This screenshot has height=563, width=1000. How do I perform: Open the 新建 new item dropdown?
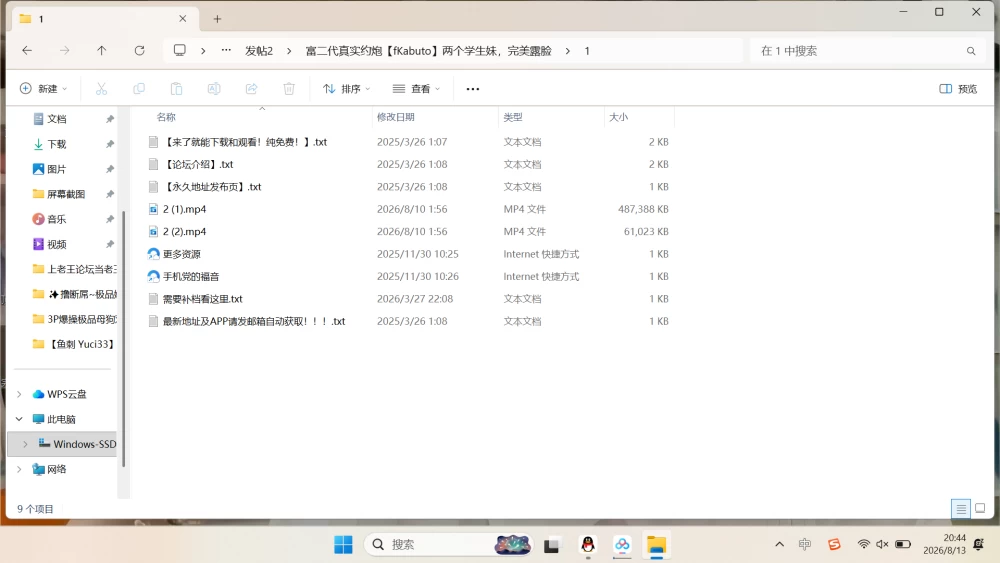click(x=43, y=89)
